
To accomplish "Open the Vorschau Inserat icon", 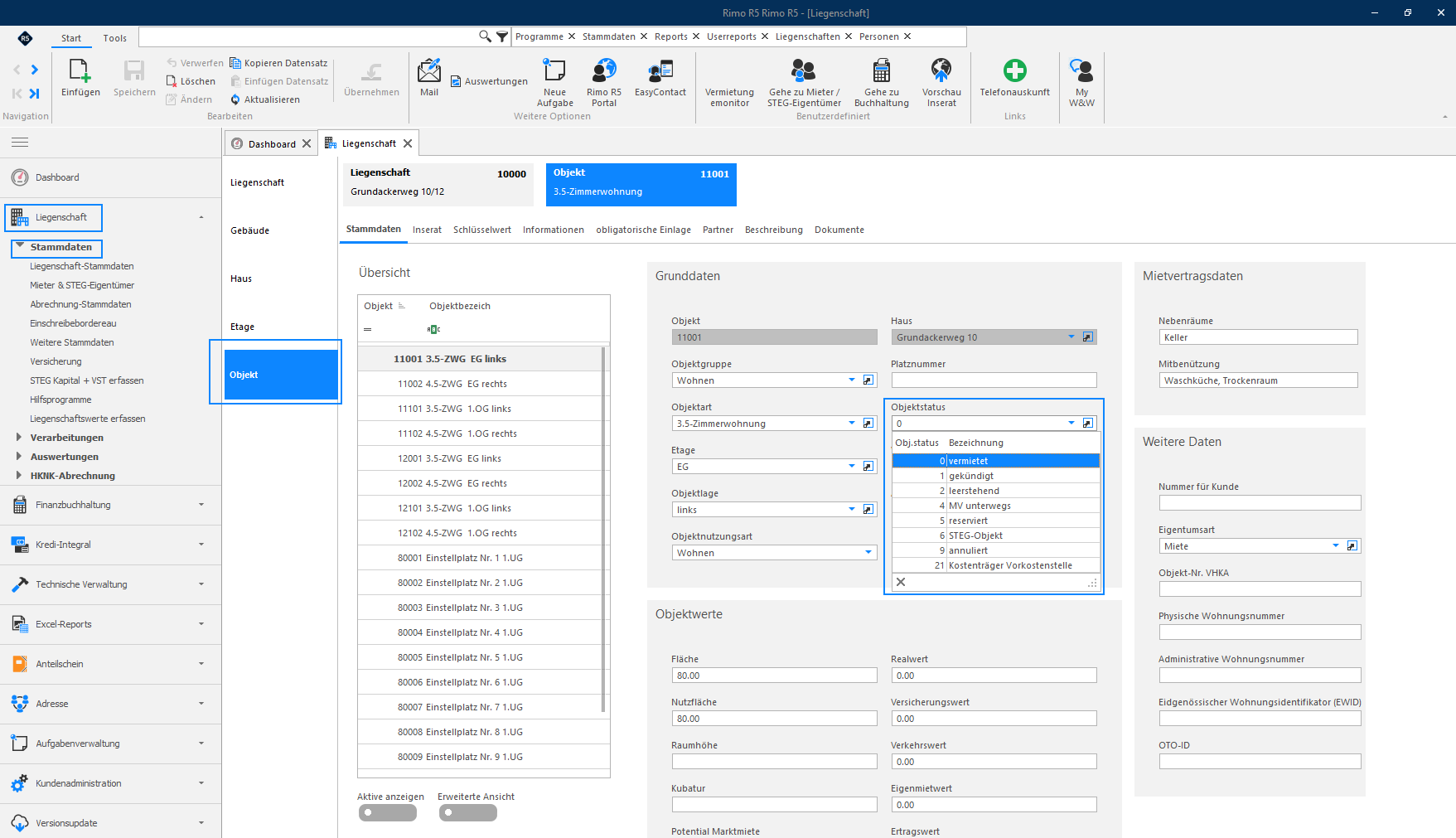I will coord(941,70).
